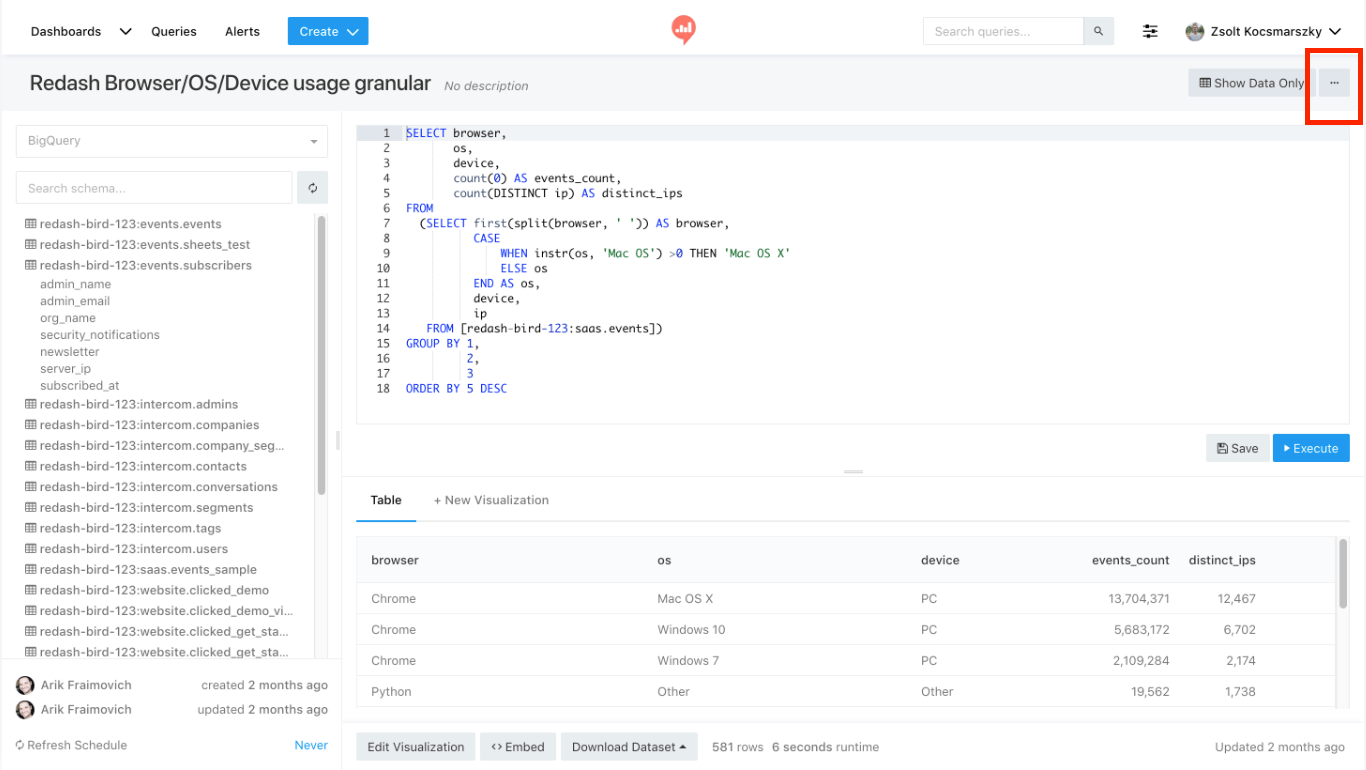Click editor line containing ORDER BY 5 DESC
This screenshot has height=770, width=1366.
tap(456, 388)
